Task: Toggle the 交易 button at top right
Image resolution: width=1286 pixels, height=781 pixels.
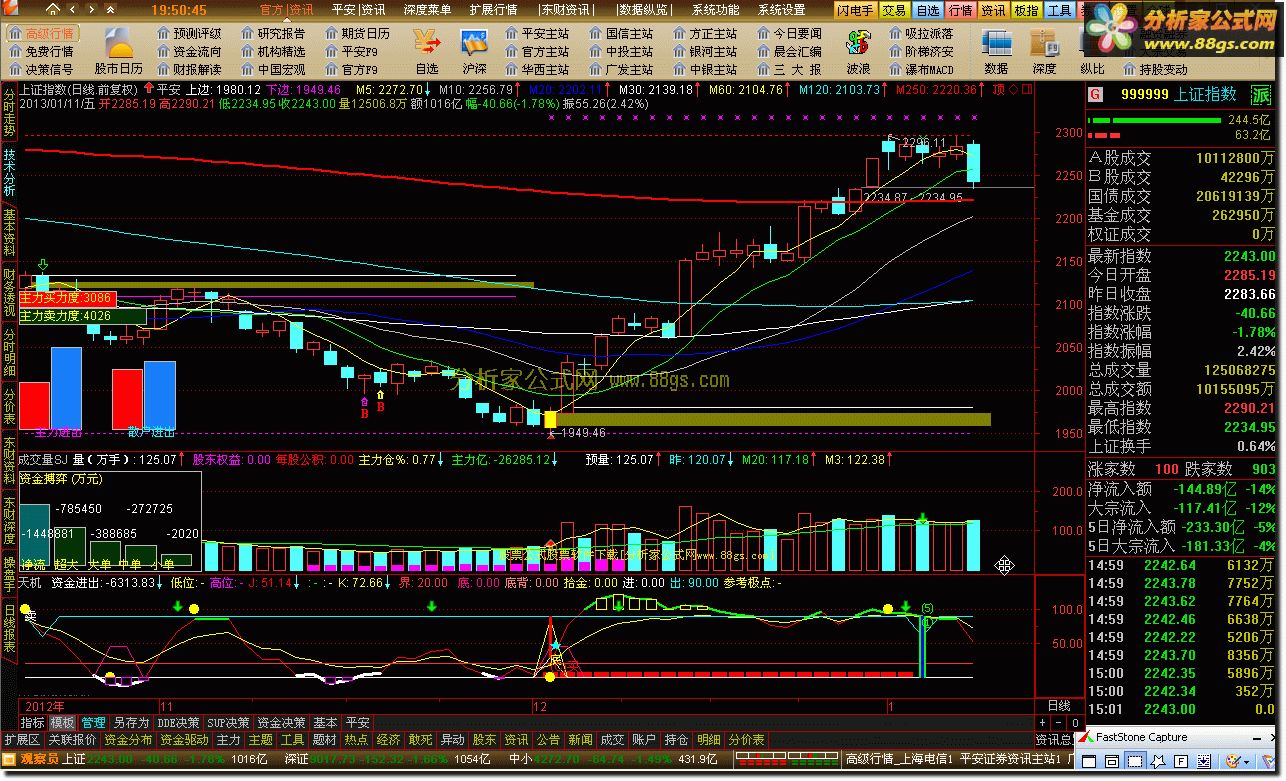Action: tap(895, 10)
